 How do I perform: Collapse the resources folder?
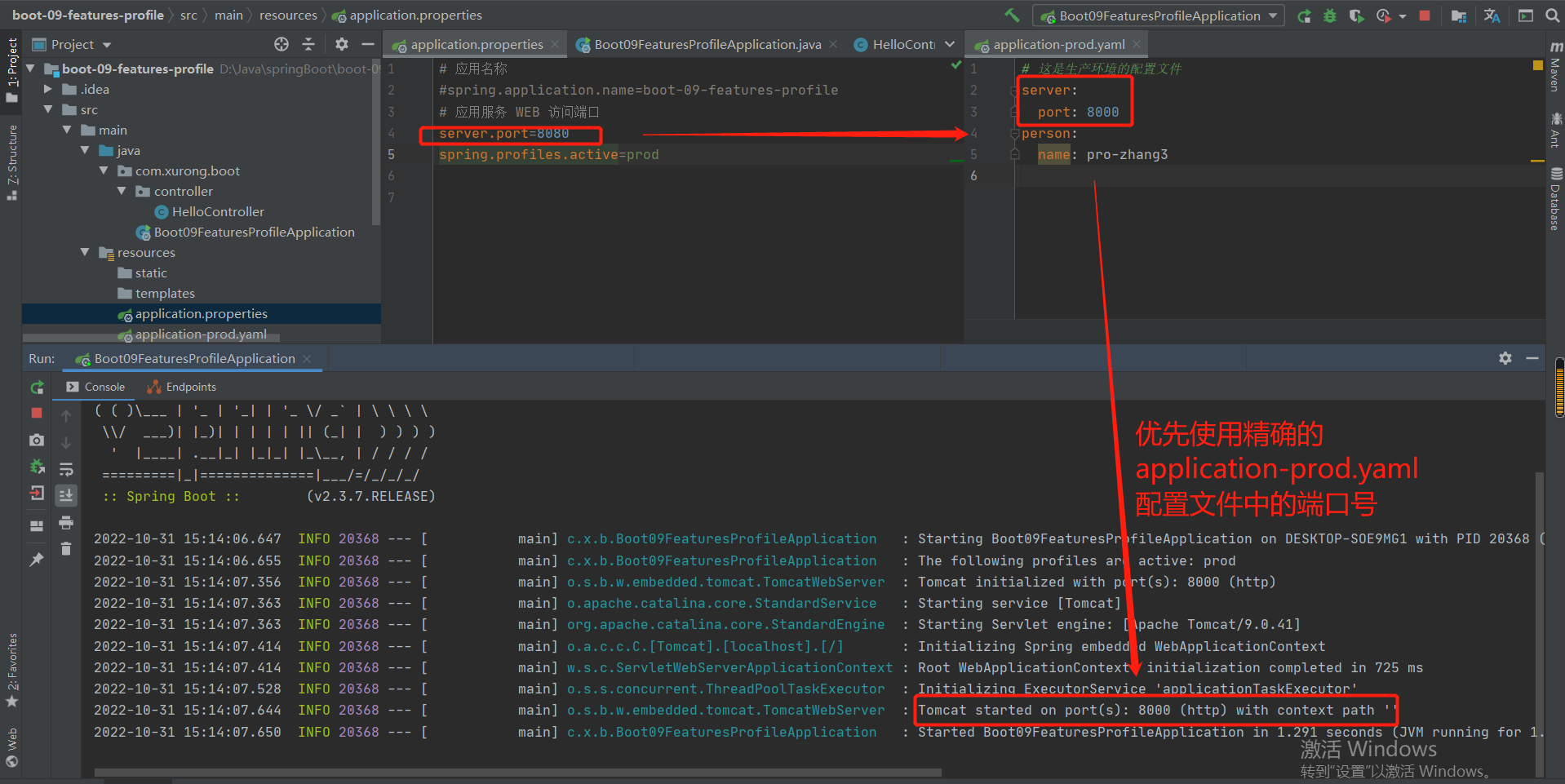click(x=85, y=252)
